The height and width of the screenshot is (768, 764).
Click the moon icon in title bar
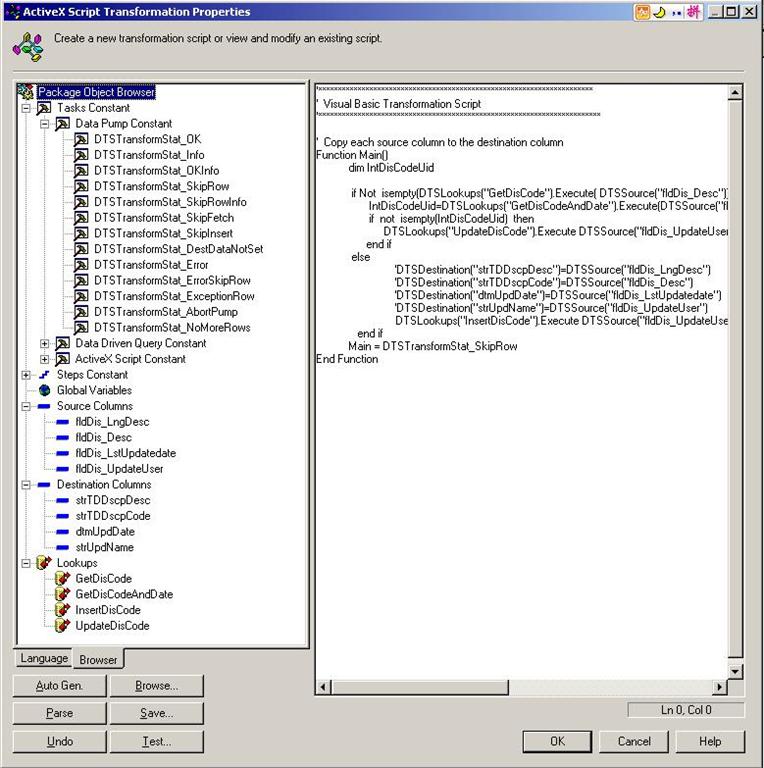point(660,12)
